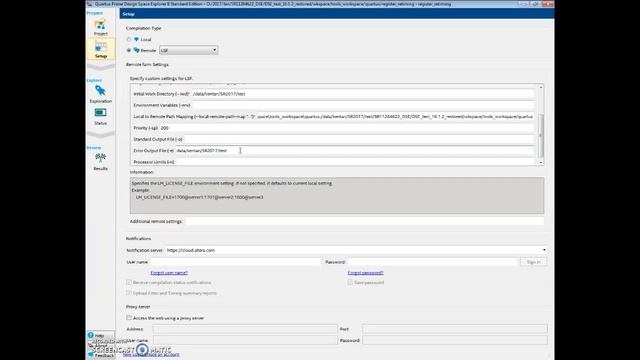Click the Notification server URL field
Image resolution: width=640 pixels, height=360 pixels.
(353, 250)
